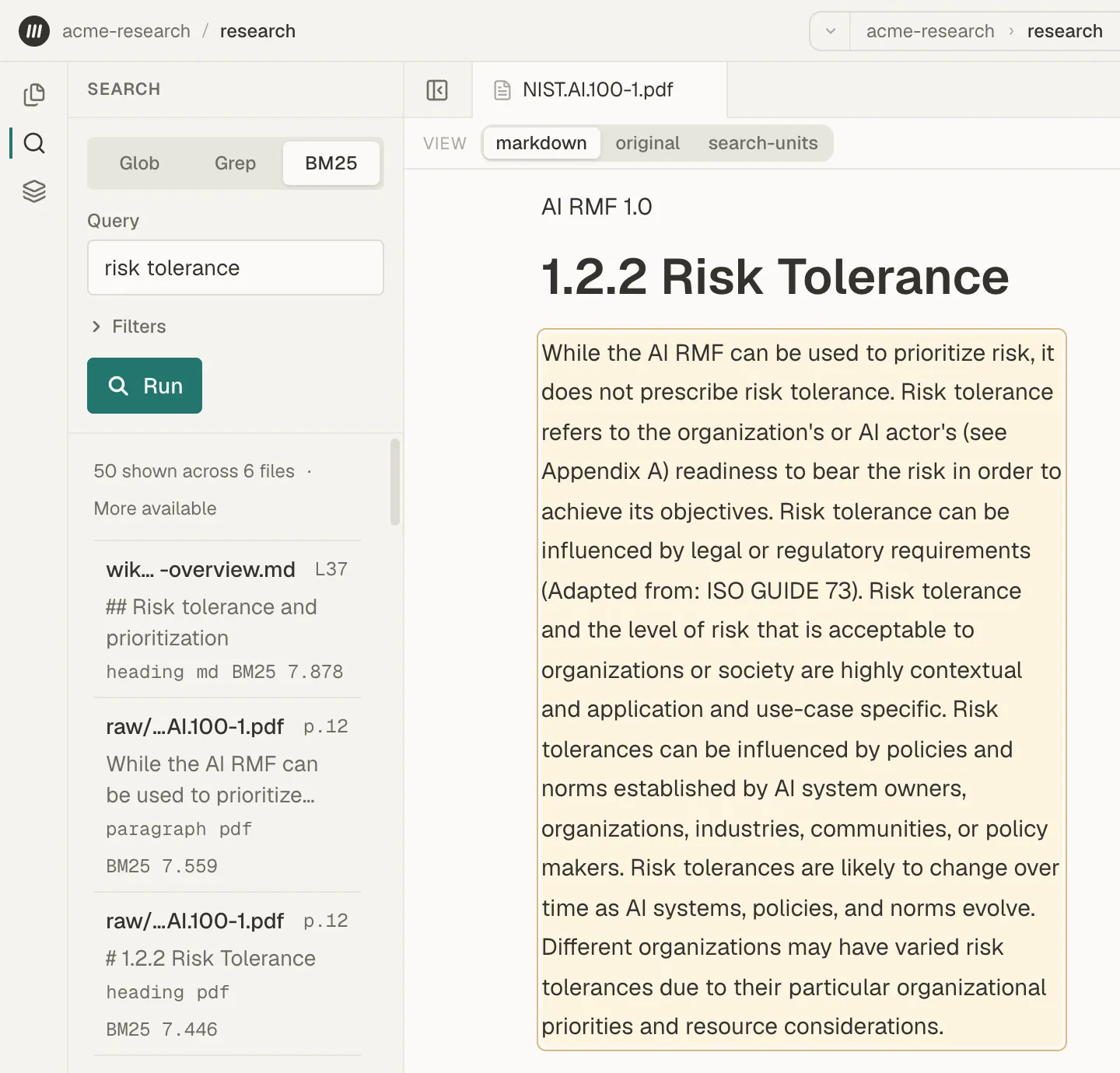Image resolution: width=1120 pixels, height=1073 pixels.
Task: Switch to the original view
Action: 647,143
